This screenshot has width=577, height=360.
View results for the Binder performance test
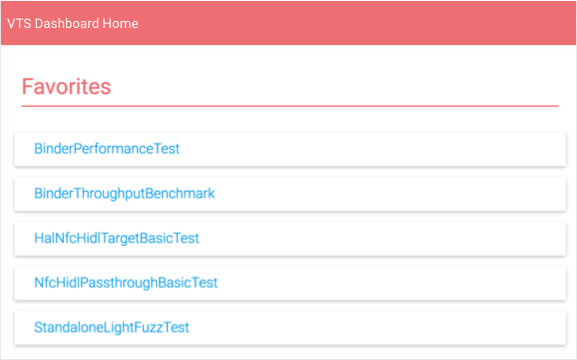(107, 149)
